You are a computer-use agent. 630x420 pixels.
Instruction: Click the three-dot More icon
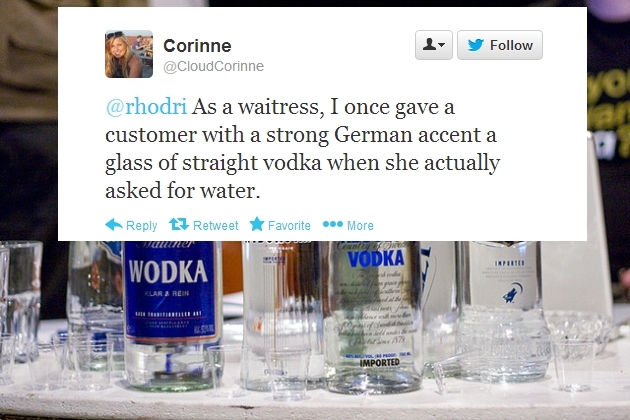(333, 224)
